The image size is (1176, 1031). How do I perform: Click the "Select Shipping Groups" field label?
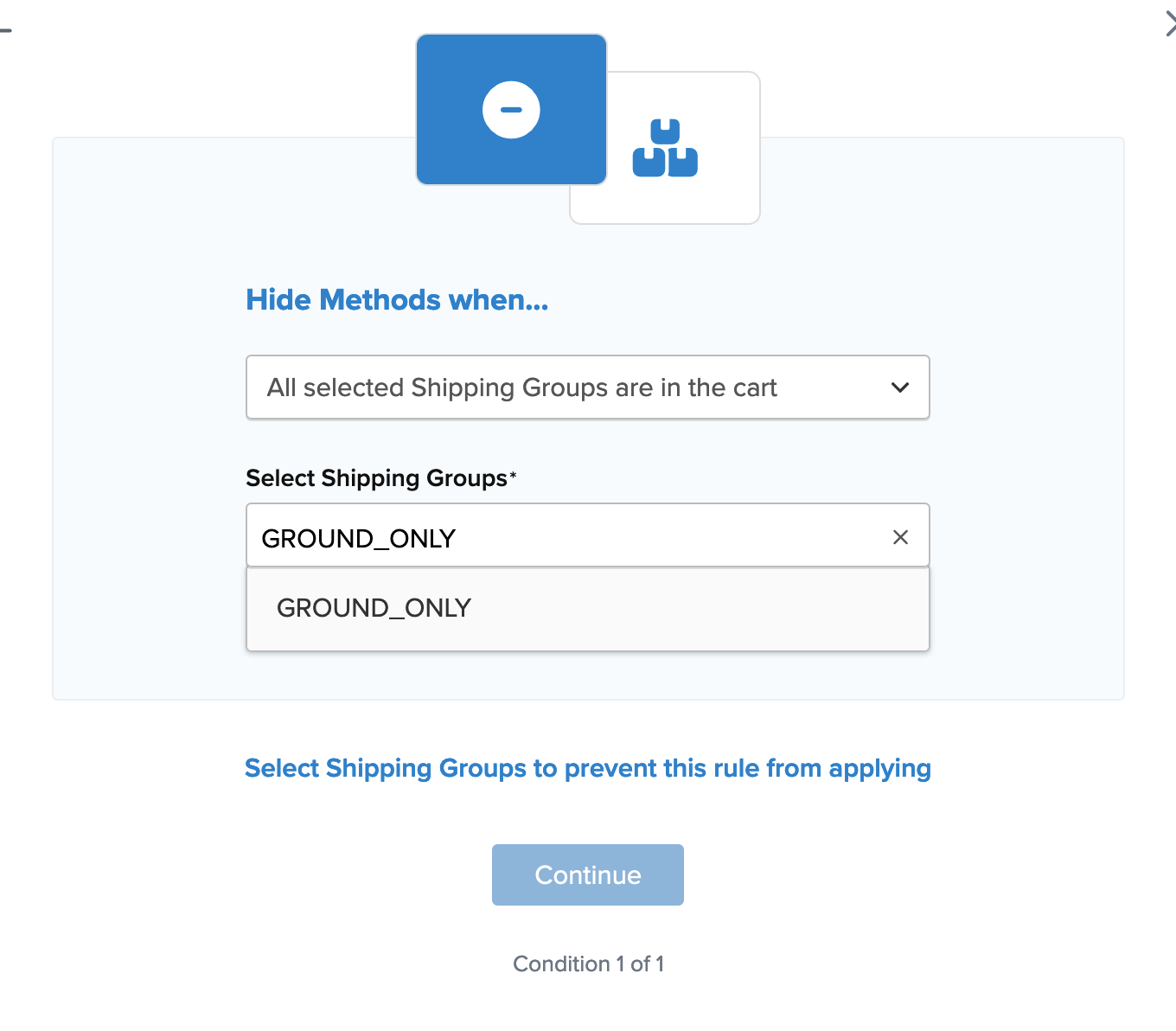376,478
